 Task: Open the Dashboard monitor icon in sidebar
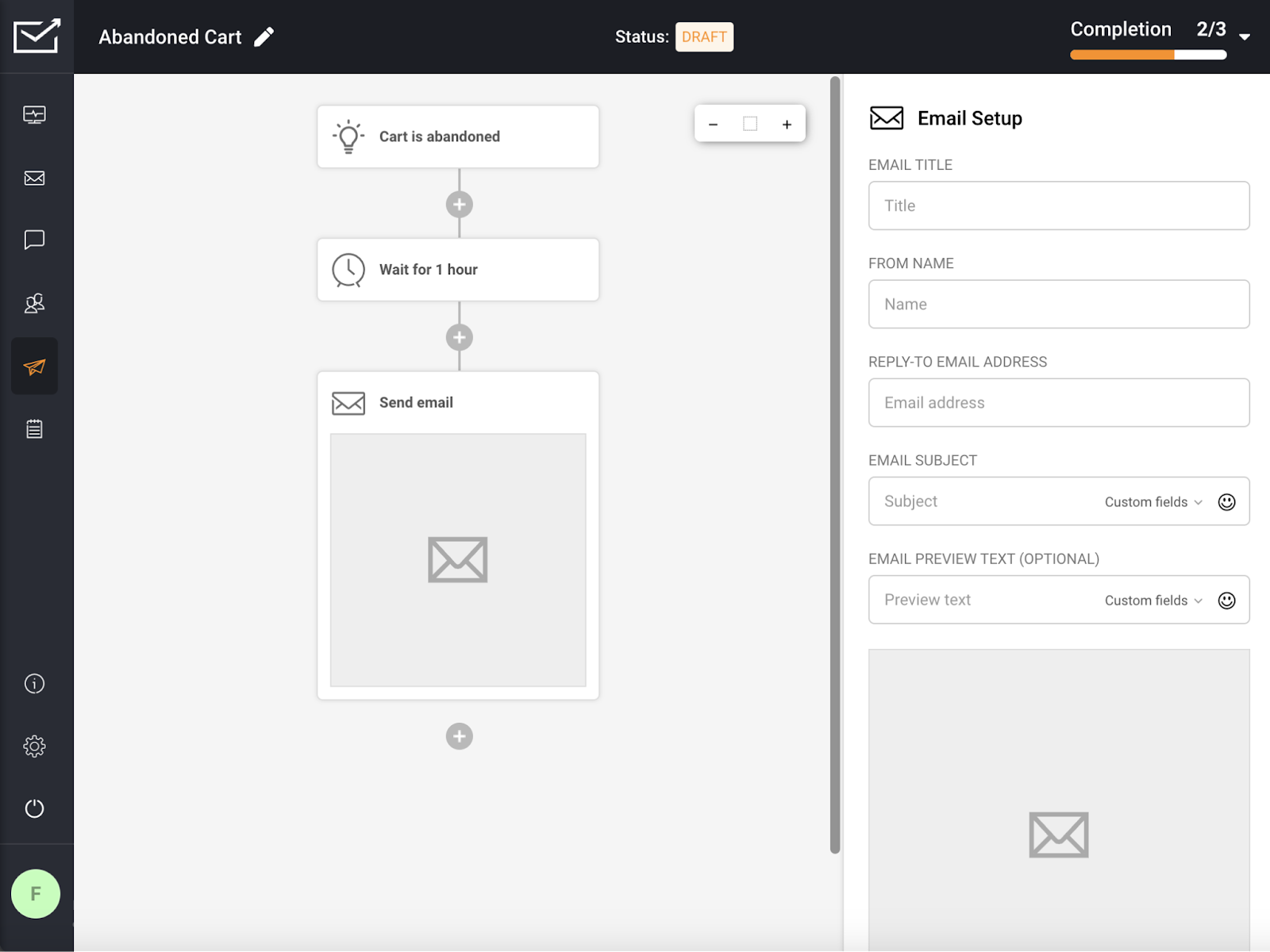(x=34, y=113)
